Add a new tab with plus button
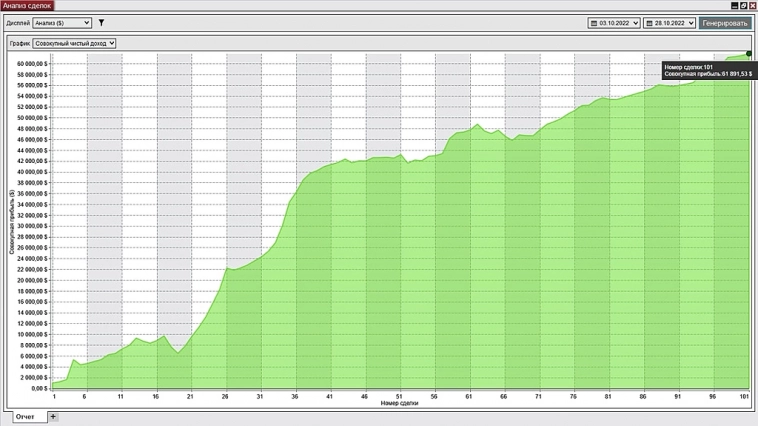The width and height of the screenshot is (758, 426). tap(53, 417)
